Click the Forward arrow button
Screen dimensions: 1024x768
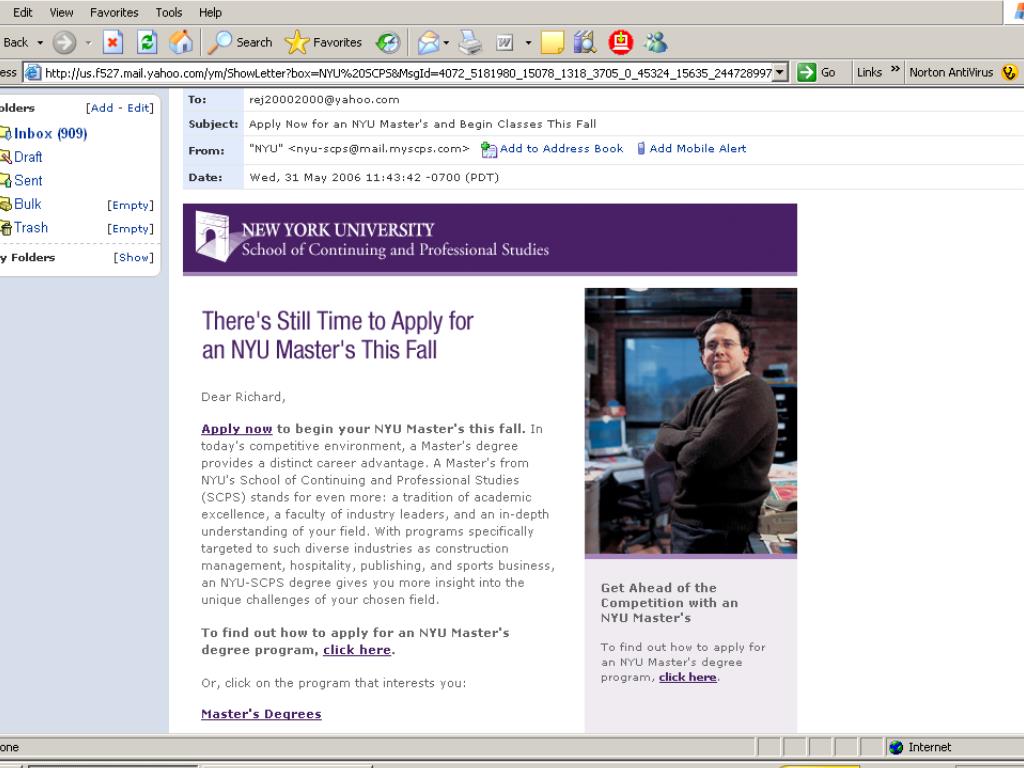pyautogui.click(x=64, y=43)
